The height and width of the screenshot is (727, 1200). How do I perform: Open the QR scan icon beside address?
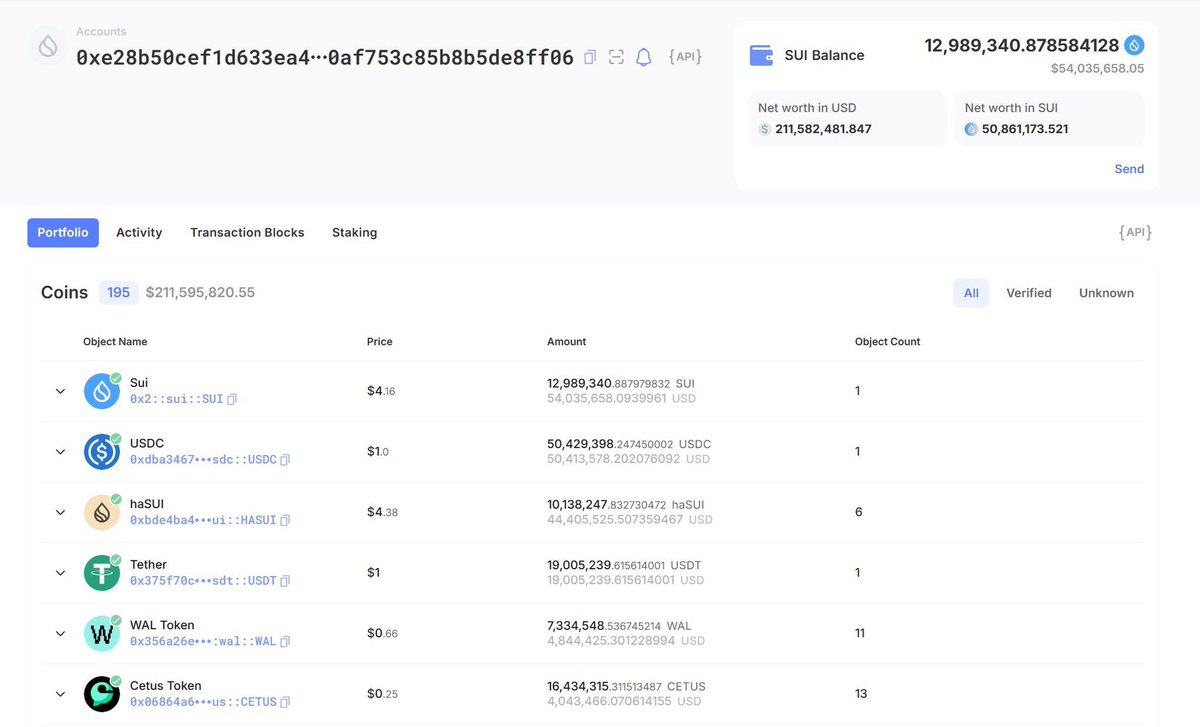616,57
